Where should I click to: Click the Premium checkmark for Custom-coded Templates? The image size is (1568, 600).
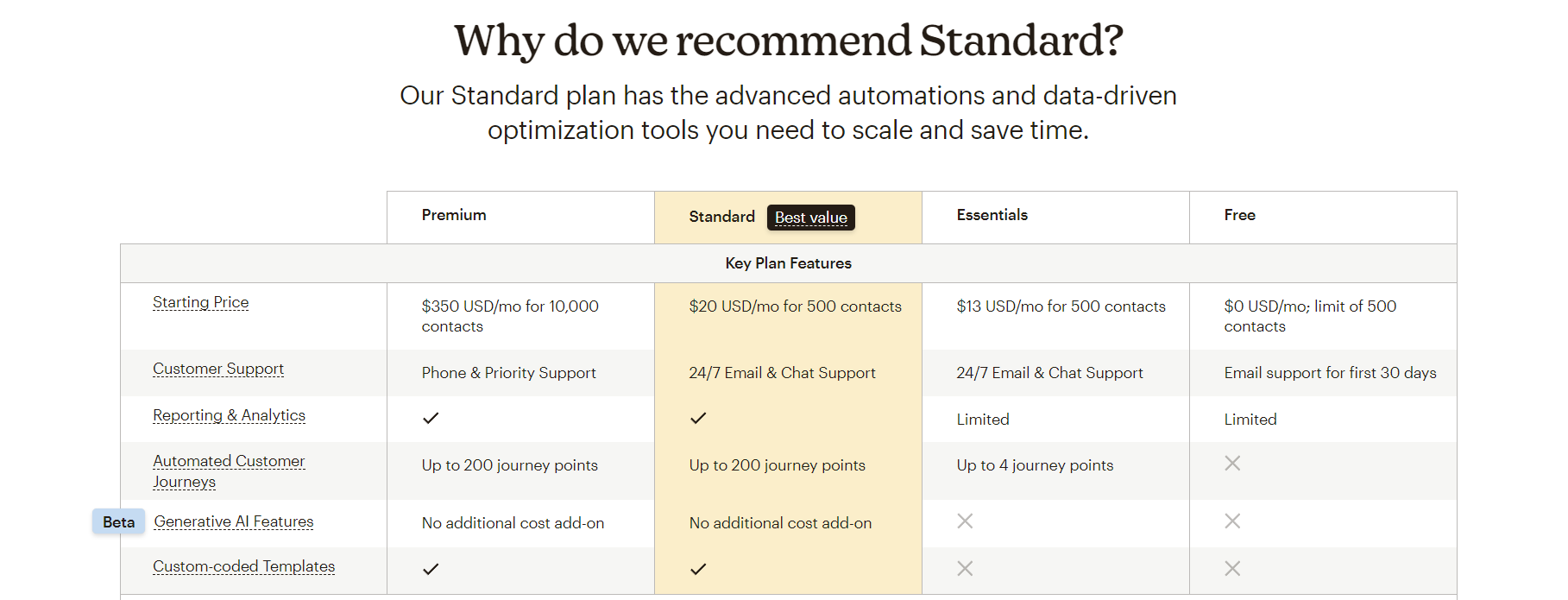431,569
